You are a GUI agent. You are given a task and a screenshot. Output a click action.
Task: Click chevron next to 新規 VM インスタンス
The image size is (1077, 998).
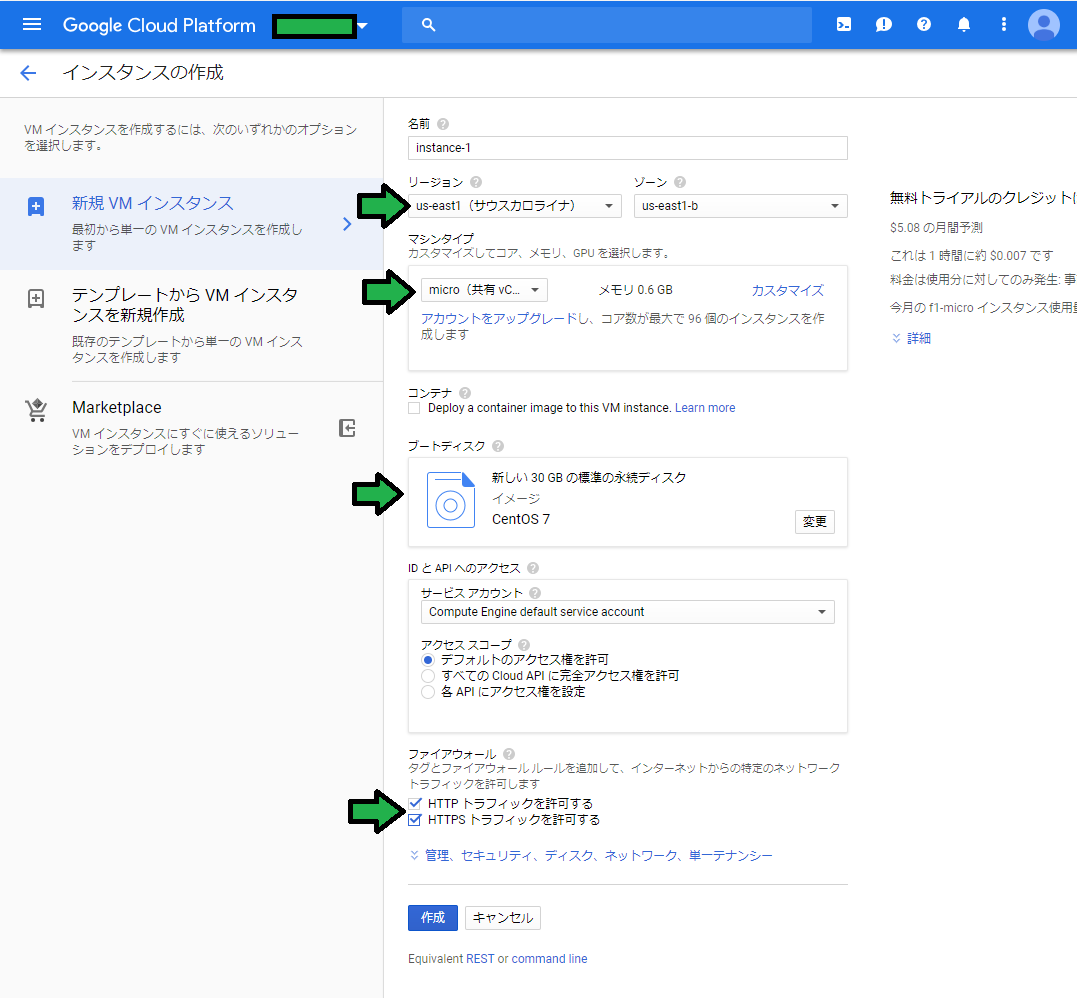pos(347,224)
